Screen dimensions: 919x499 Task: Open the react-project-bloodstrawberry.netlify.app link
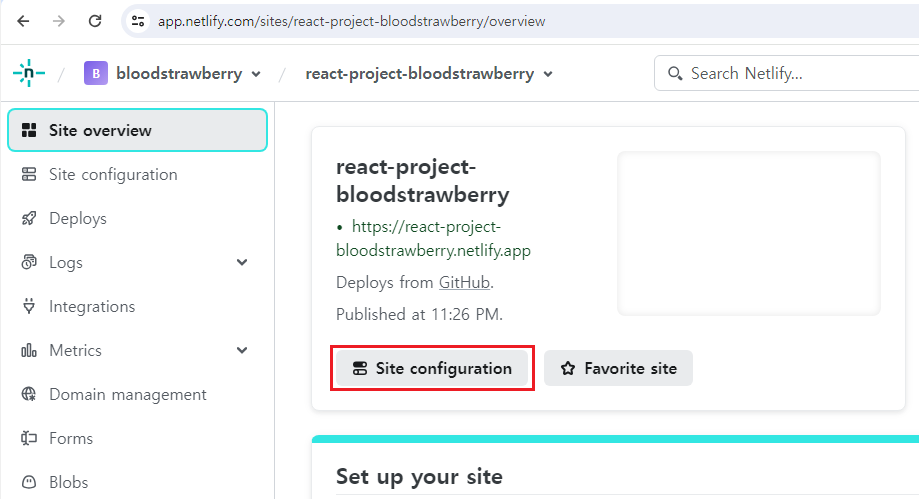433,239
